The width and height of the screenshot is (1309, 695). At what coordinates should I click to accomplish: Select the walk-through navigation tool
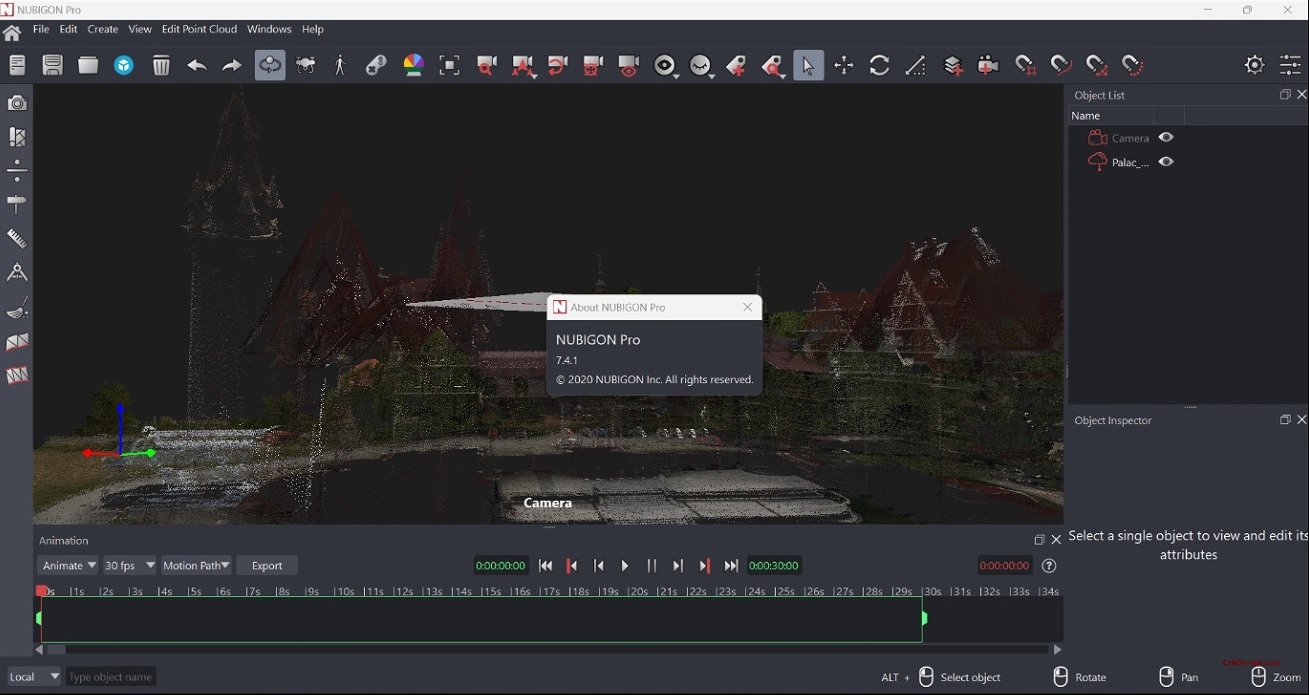coord(340,65)
